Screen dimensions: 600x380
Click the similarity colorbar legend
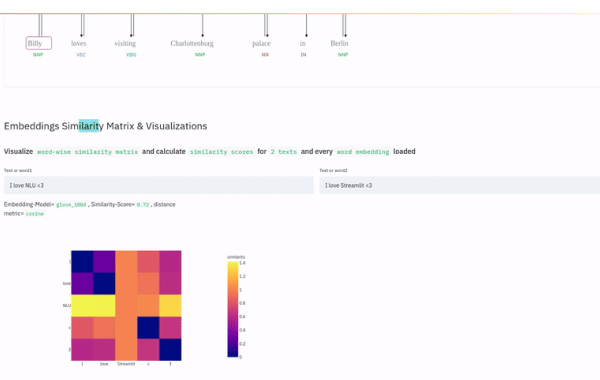coord(233,310)
